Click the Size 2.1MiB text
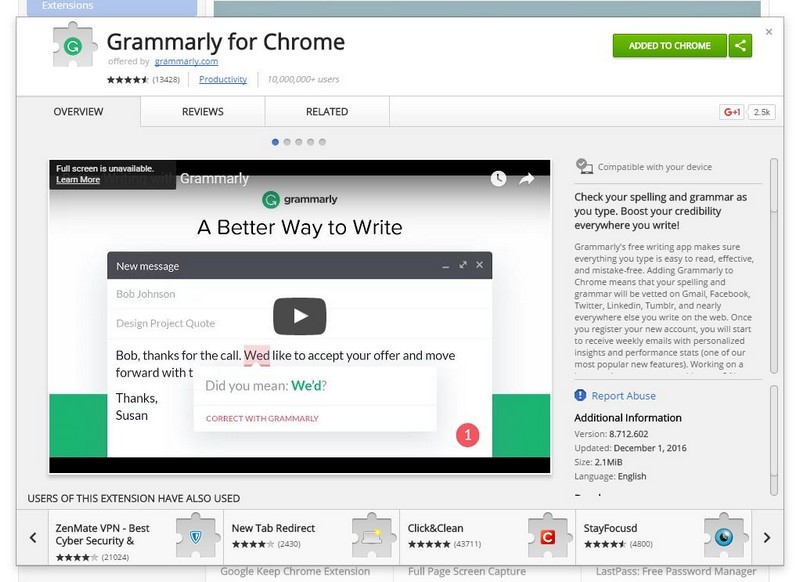Viewport: 800px width, 582px height. (x=598, y=462)
